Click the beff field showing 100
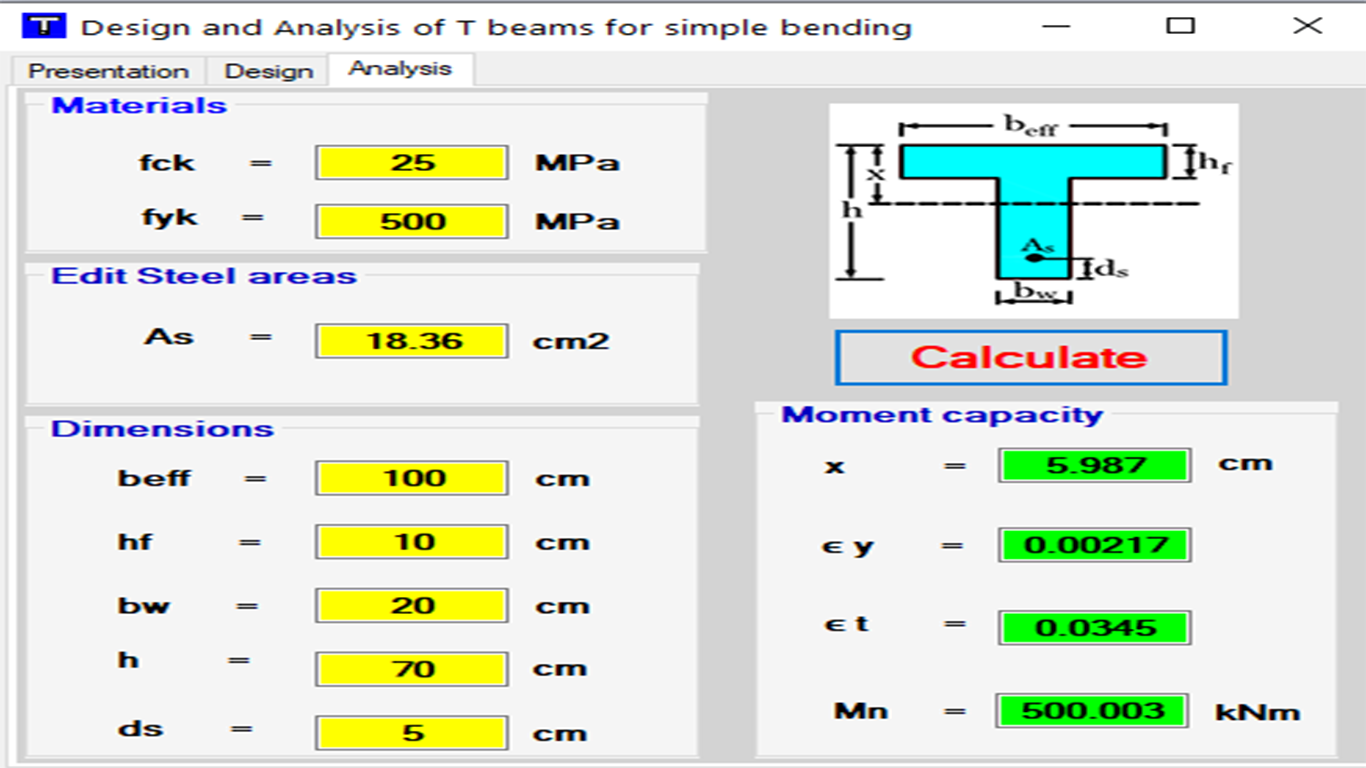Image resolution: width=1366 pixels, height=768 pixels. (x=412, y=478)
